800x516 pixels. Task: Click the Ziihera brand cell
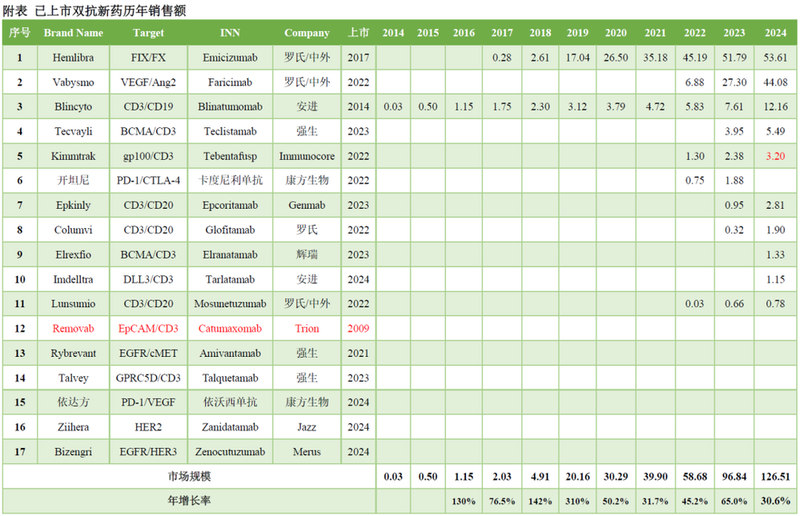click(x=73, y=427)
